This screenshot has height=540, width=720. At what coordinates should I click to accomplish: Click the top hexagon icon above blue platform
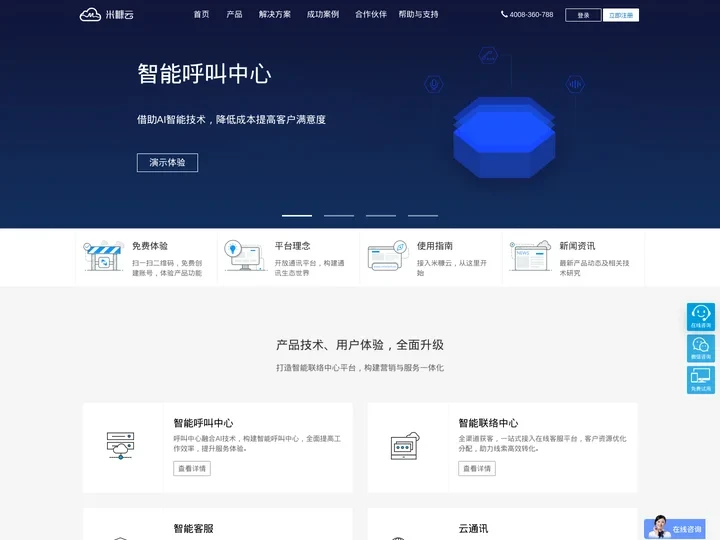tap(488, 56)
